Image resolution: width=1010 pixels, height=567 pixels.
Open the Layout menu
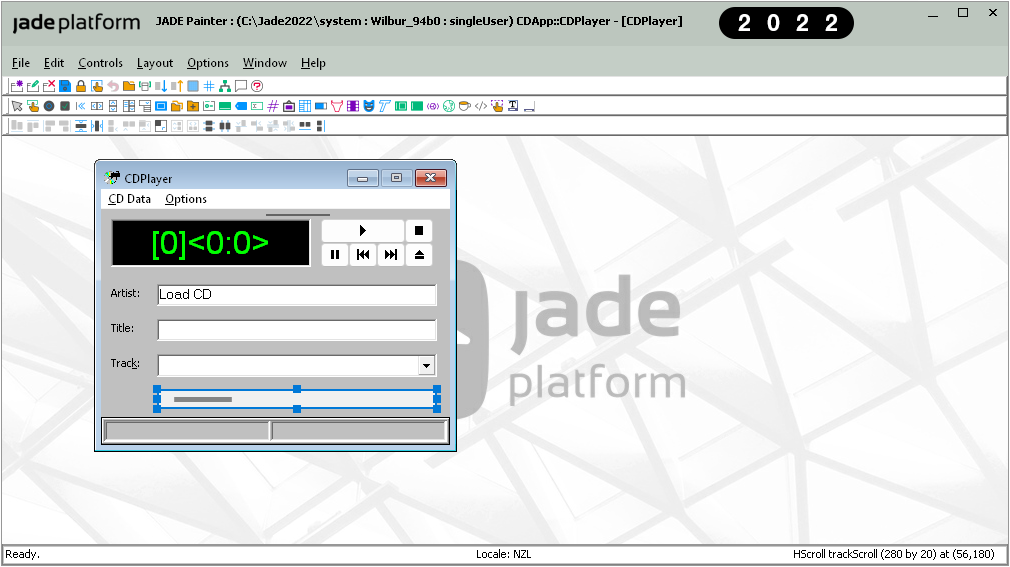click(155, 63)
